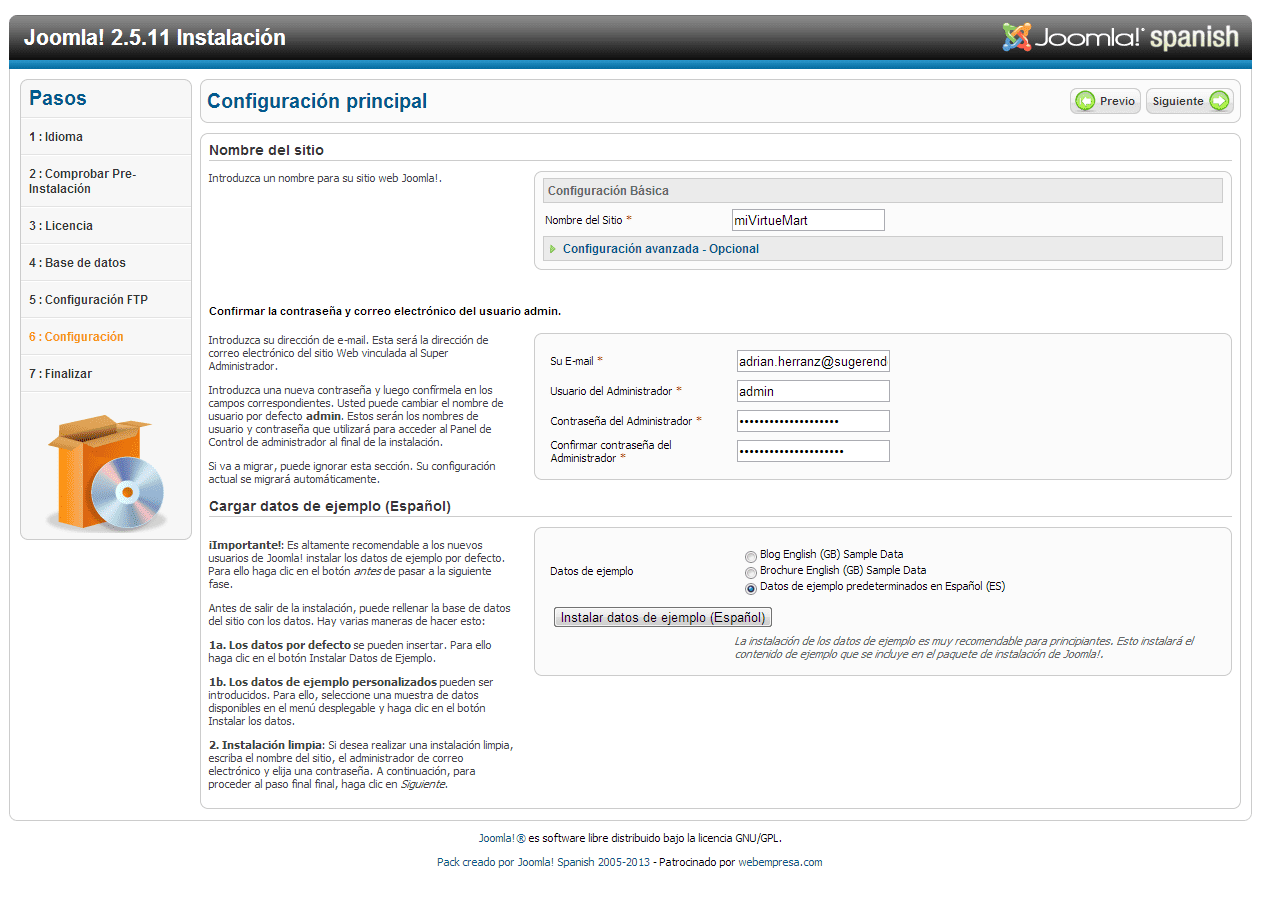Click the Pasos sidebar heading
This screenshot has height=899, width=1261.
coord(57,98)
